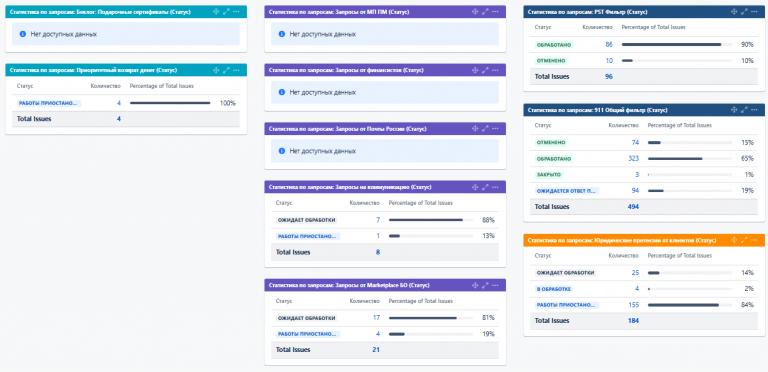Maximize the Запросы от Почты России gadget
Screen dimensions: 768x372
[485, 128]
